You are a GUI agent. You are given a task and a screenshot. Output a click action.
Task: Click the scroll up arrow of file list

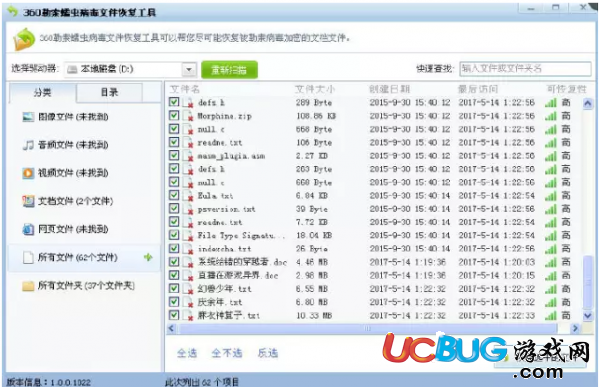point(588,103)
